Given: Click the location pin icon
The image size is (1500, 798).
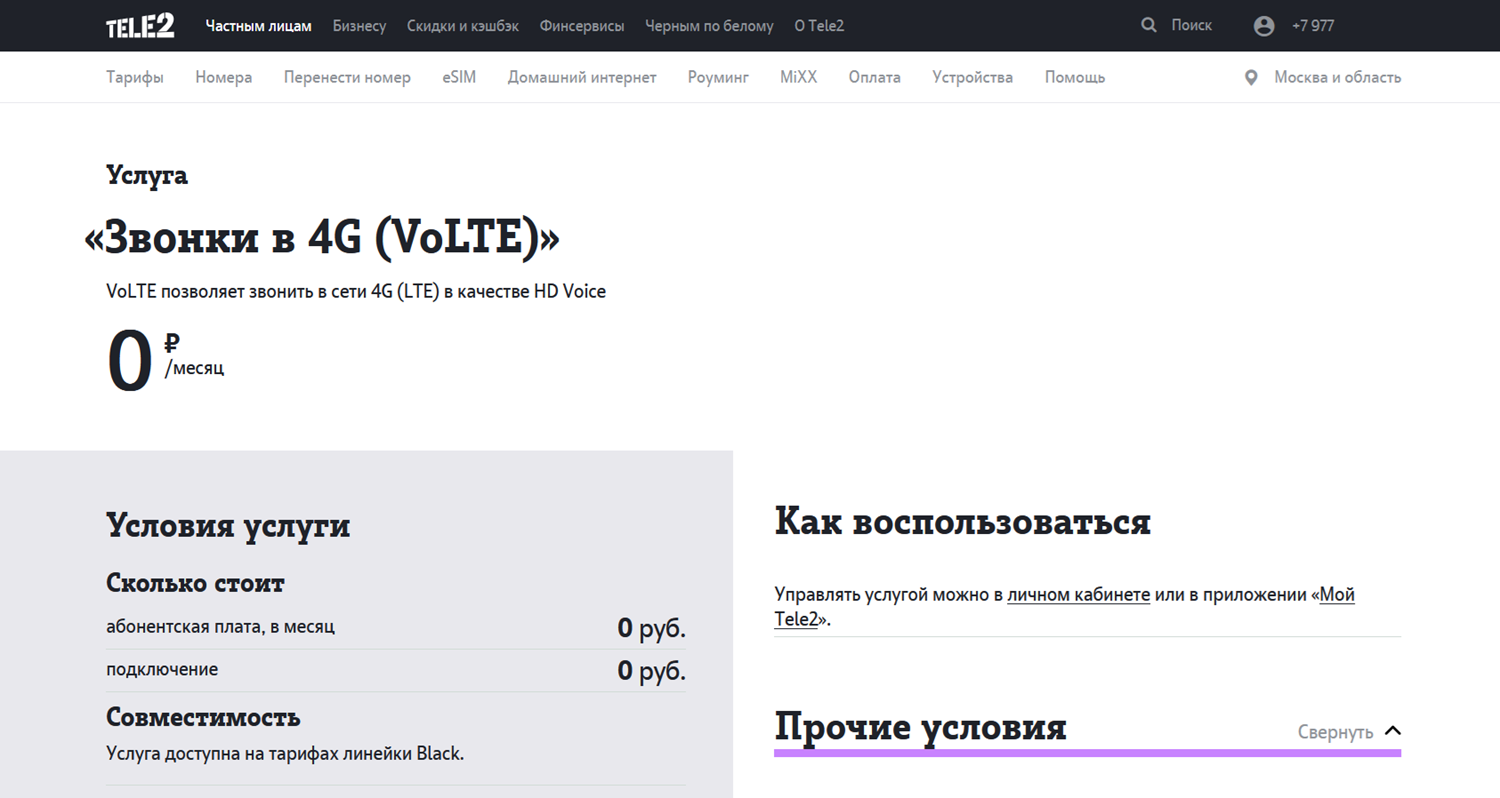Looking at the screenshot, I should click(1251, 77).
